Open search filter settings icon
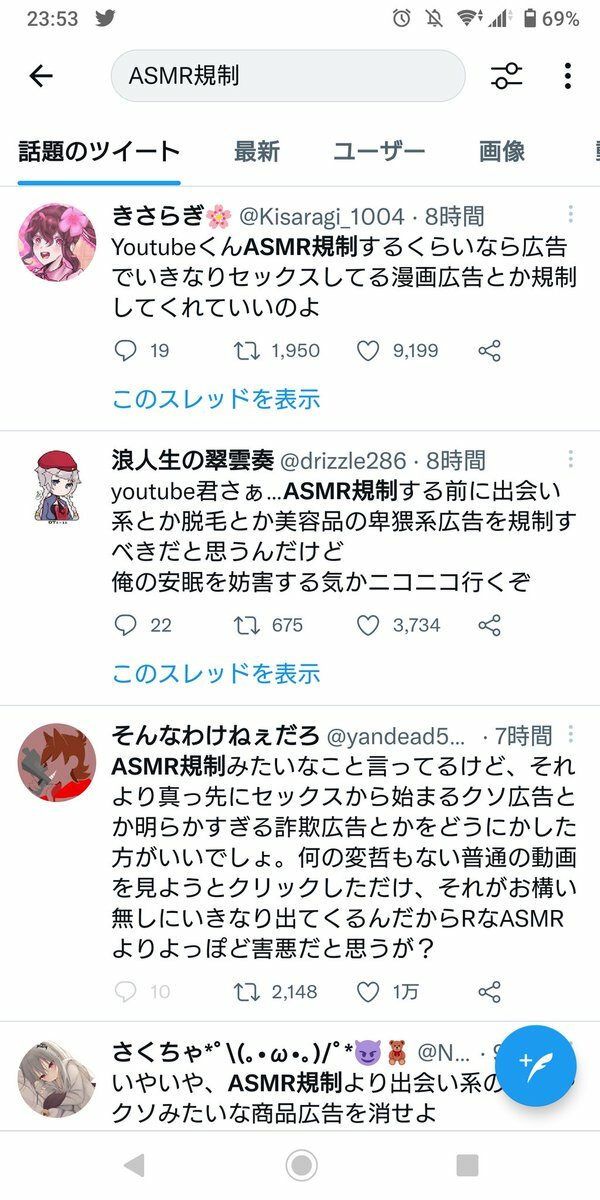Image resolution: width=600 pixels, height=1200 pixels. (506, 76)
